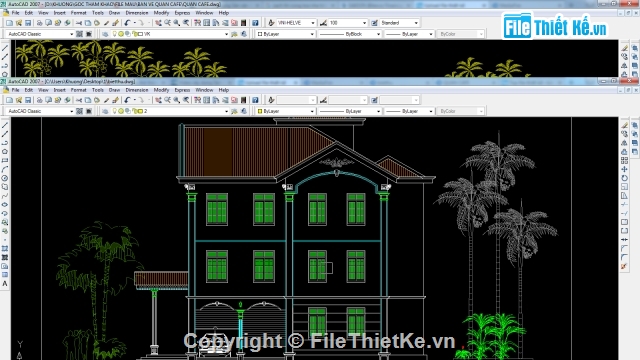The width and height of the screenshot is (640, 360).
Task: Click Undo icon in upper AutoCAD window toolbar
Action: click(127, 23)
